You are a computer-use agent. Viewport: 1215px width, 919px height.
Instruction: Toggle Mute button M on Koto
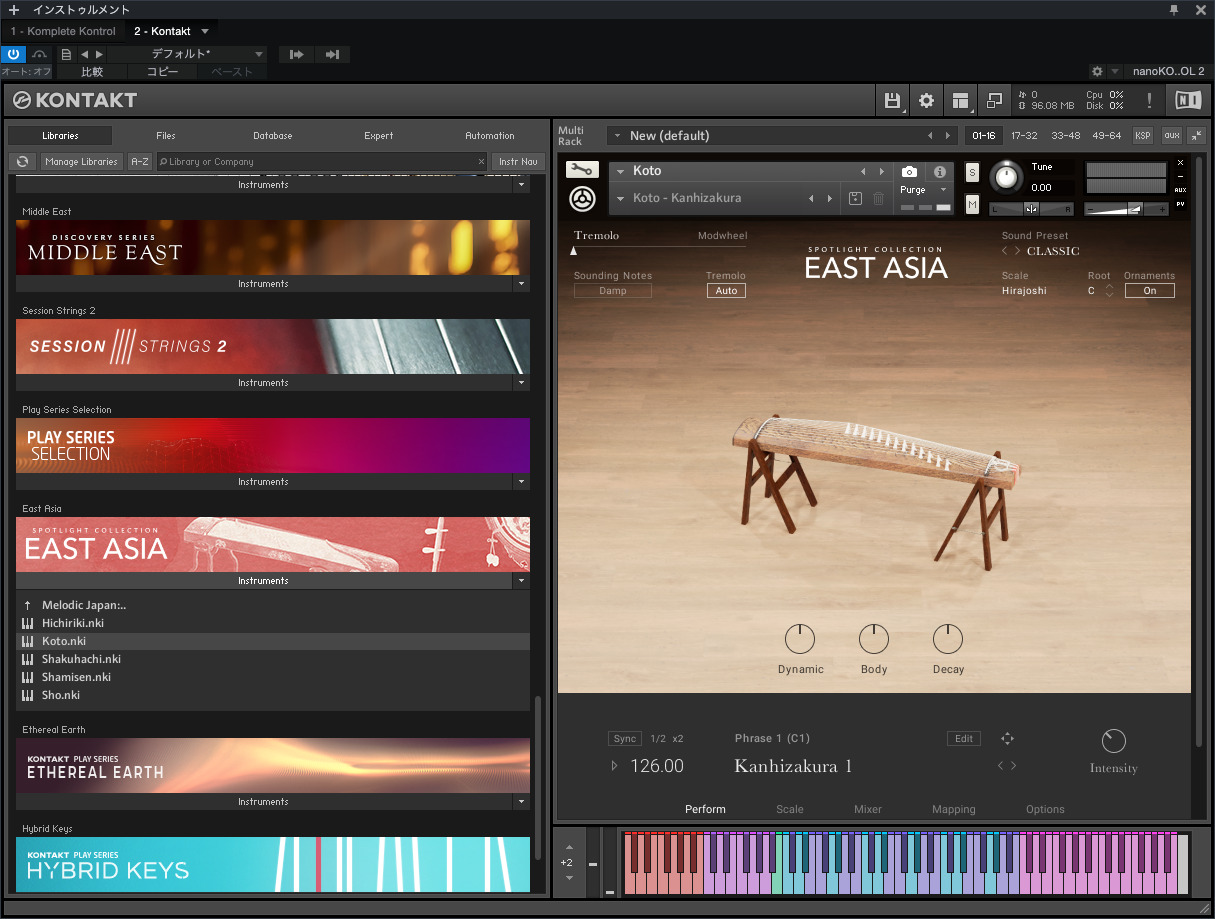pyautogui.click(x=972, y=204)
